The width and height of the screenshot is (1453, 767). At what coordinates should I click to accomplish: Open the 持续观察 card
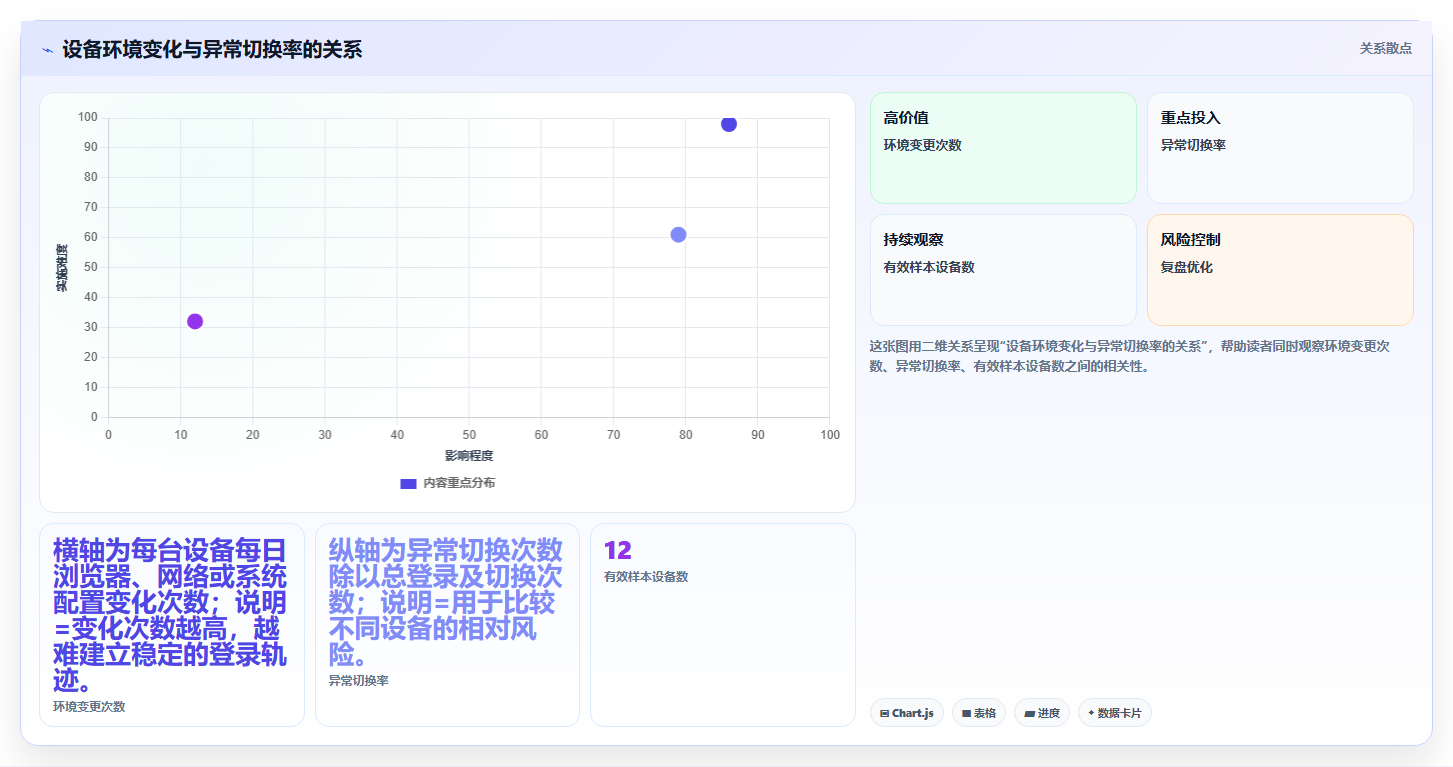(x=1003, y=270)
